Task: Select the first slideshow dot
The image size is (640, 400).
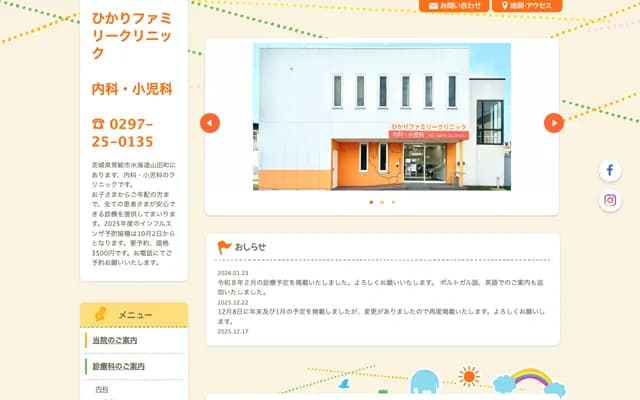Action: pos(371,202)
